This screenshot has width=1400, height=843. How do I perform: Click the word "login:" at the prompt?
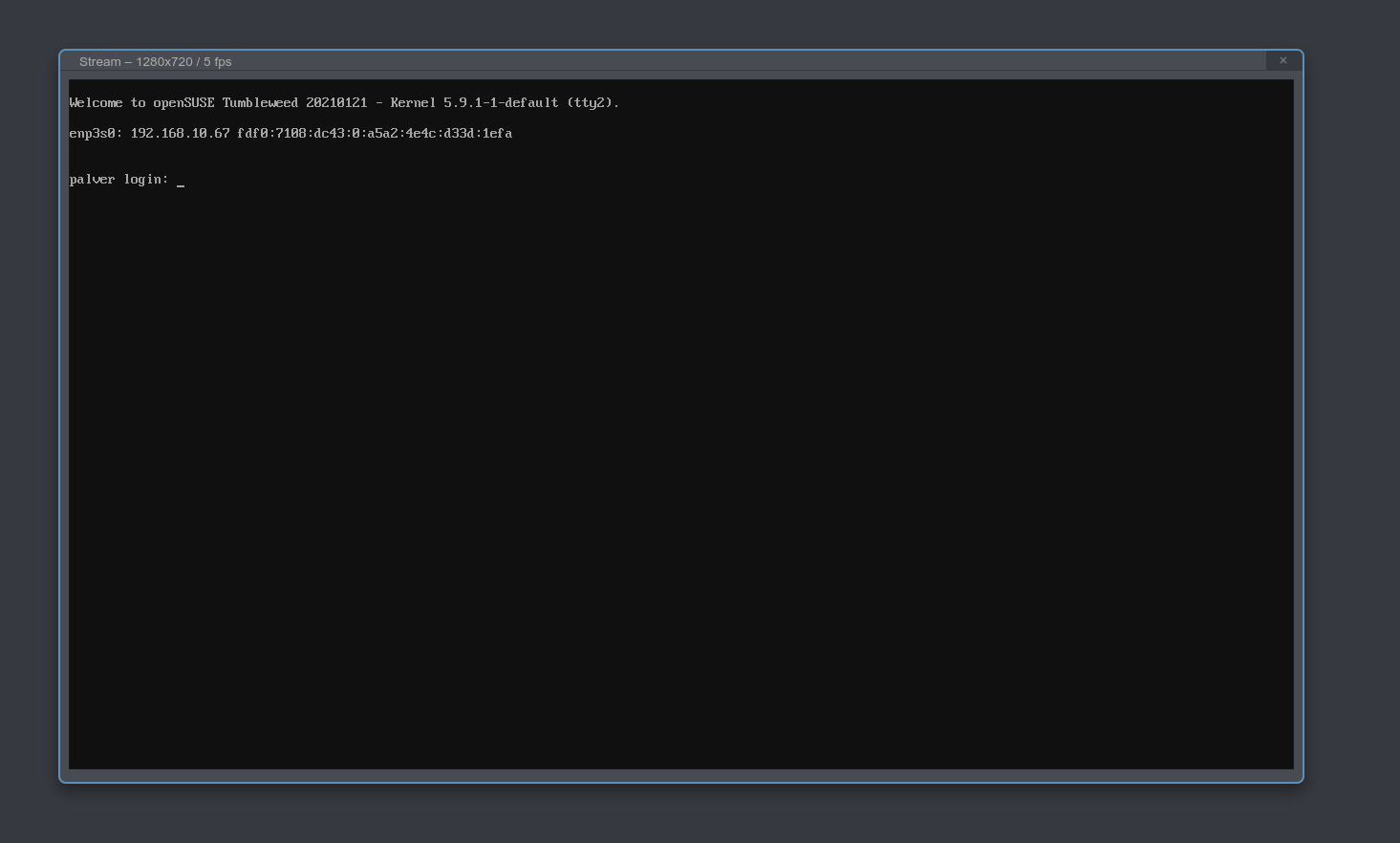pos(145,180)
